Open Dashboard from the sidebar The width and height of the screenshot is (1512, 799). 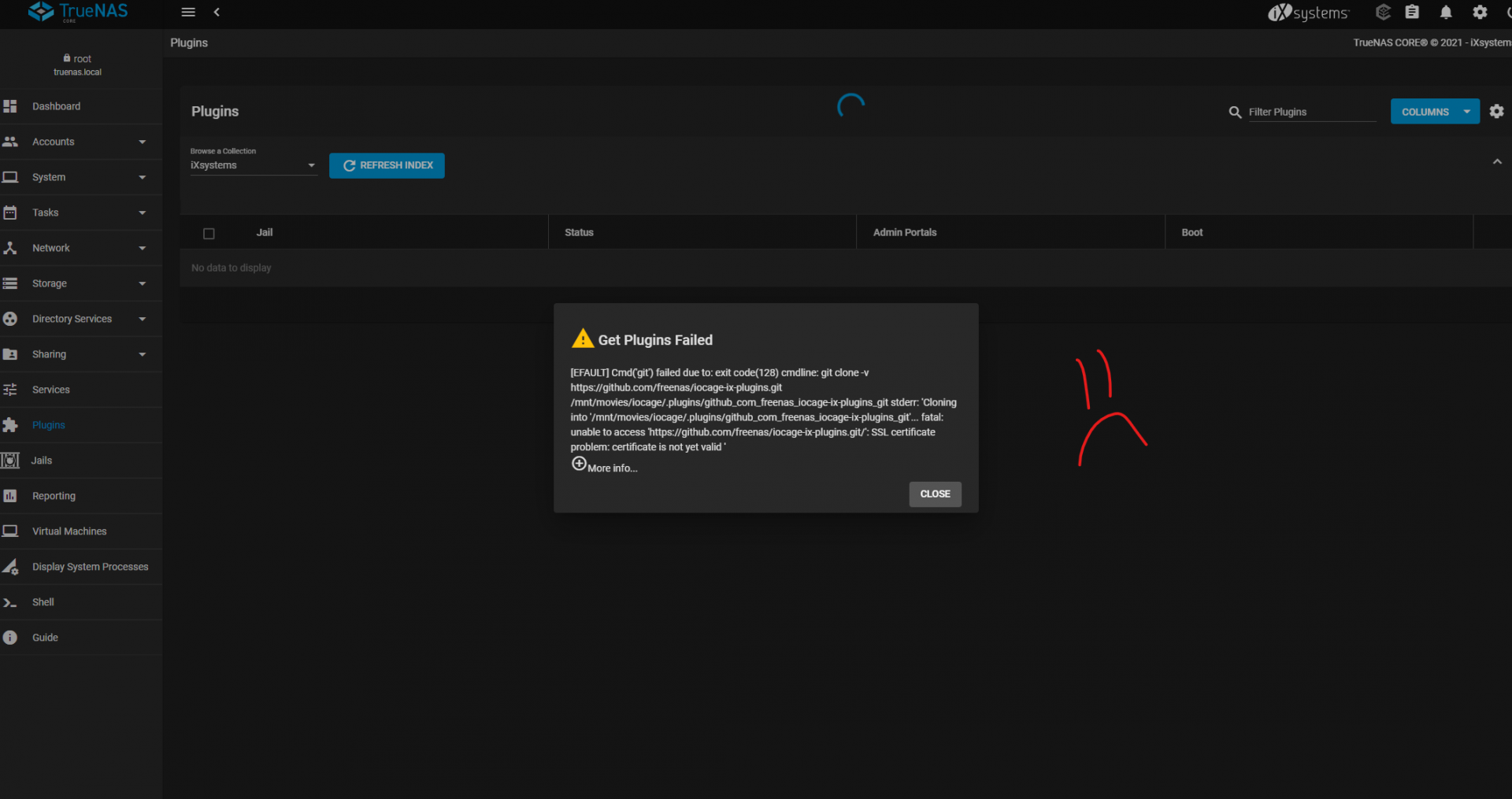click(x=56, y=106)
